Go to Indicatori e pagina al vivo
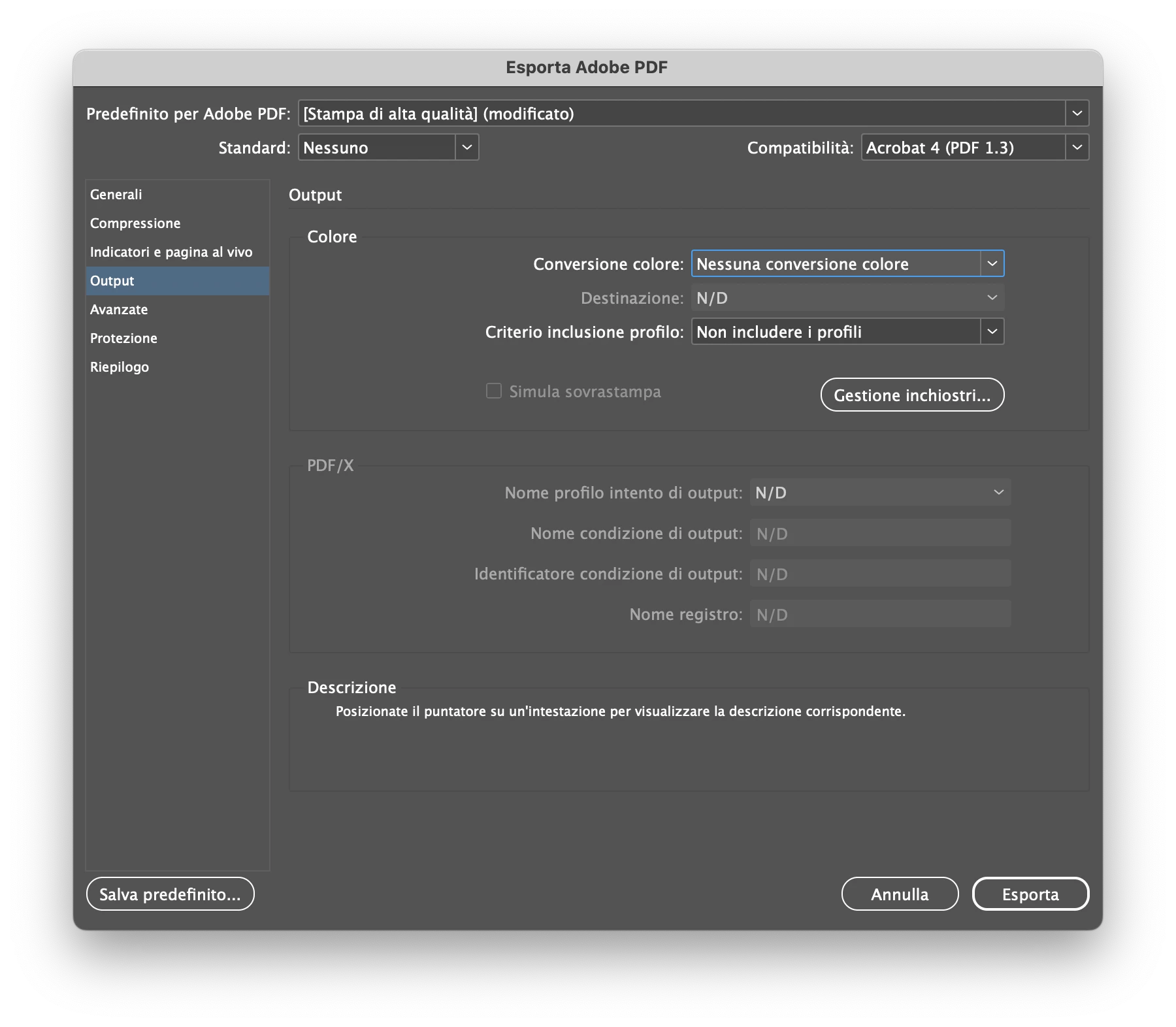 [x=178, y=252]
